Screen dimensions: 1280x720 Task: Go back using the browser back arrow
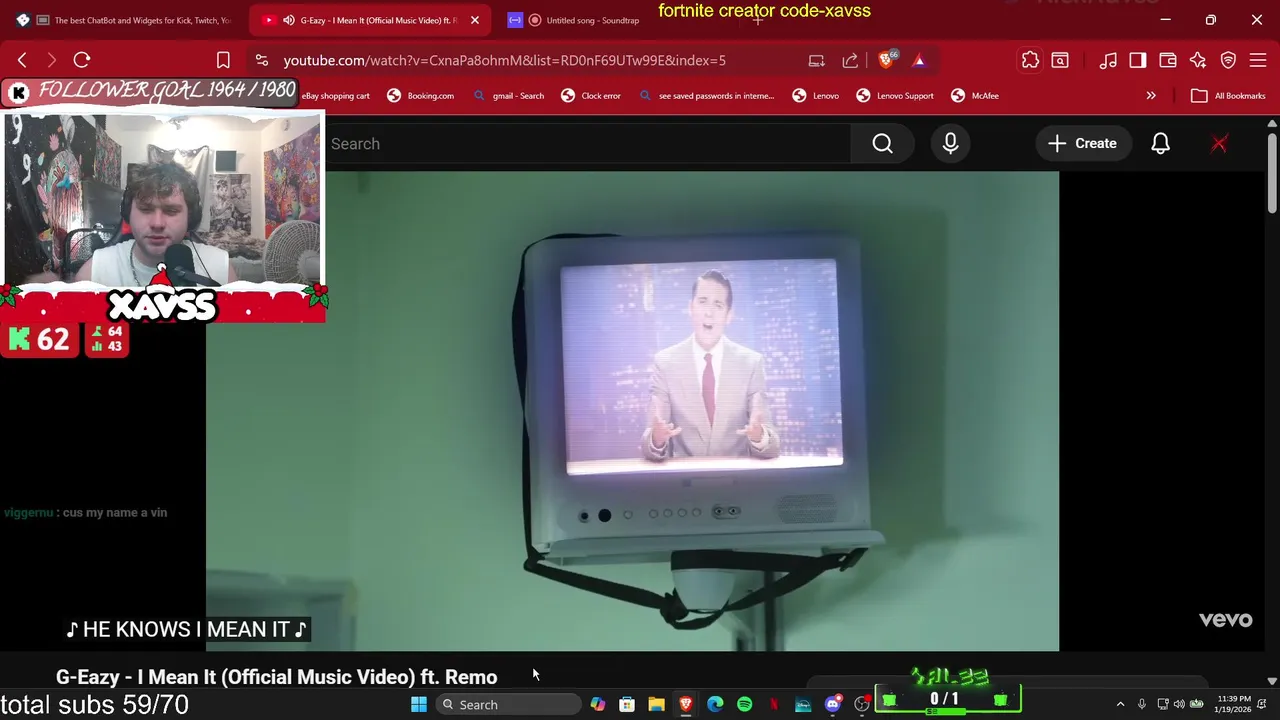click(x=22, y=60)
